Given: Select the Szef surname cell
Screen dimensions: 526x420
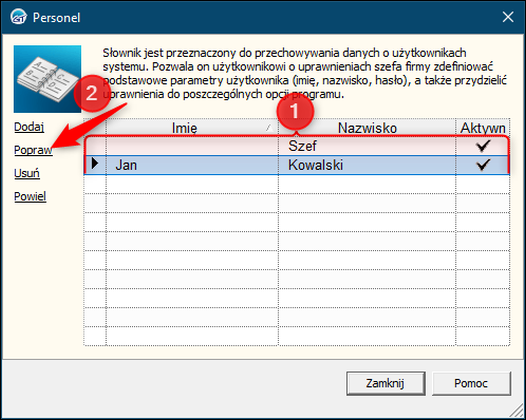Looking at the screenshot, I should pos(367,146).
